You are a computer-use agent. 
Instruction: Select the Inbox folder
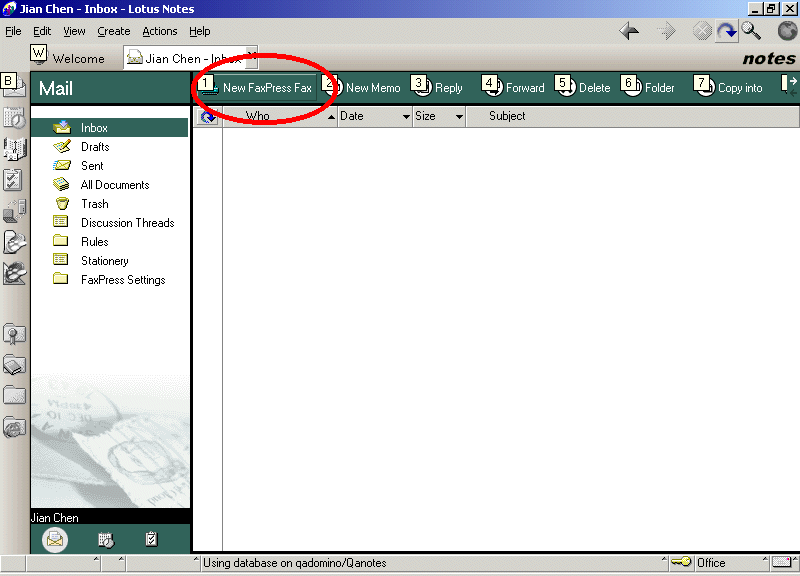(x=110, y=128)
